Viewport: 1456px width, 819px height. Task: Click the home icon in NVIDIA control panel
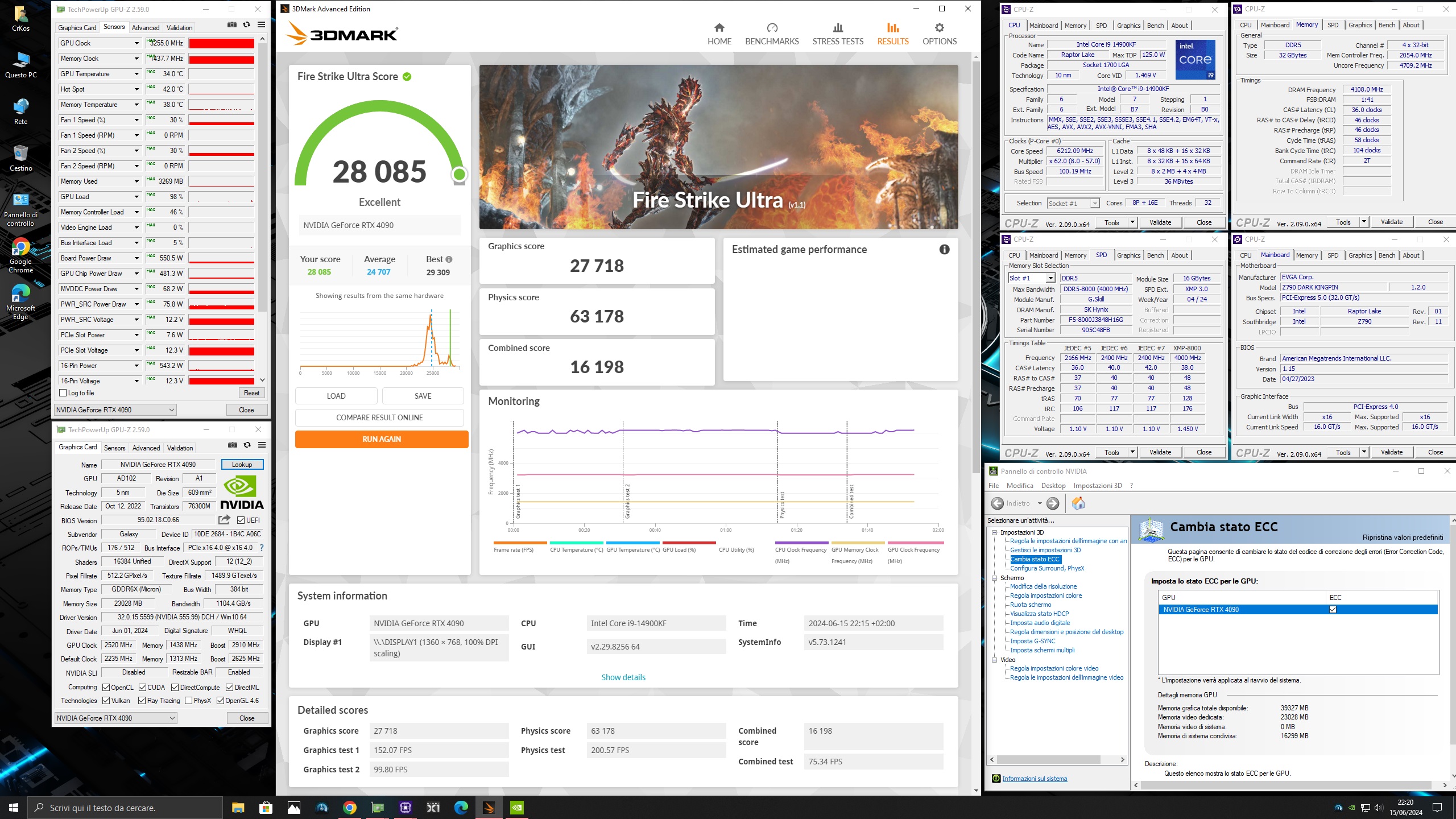[1078, 503]
